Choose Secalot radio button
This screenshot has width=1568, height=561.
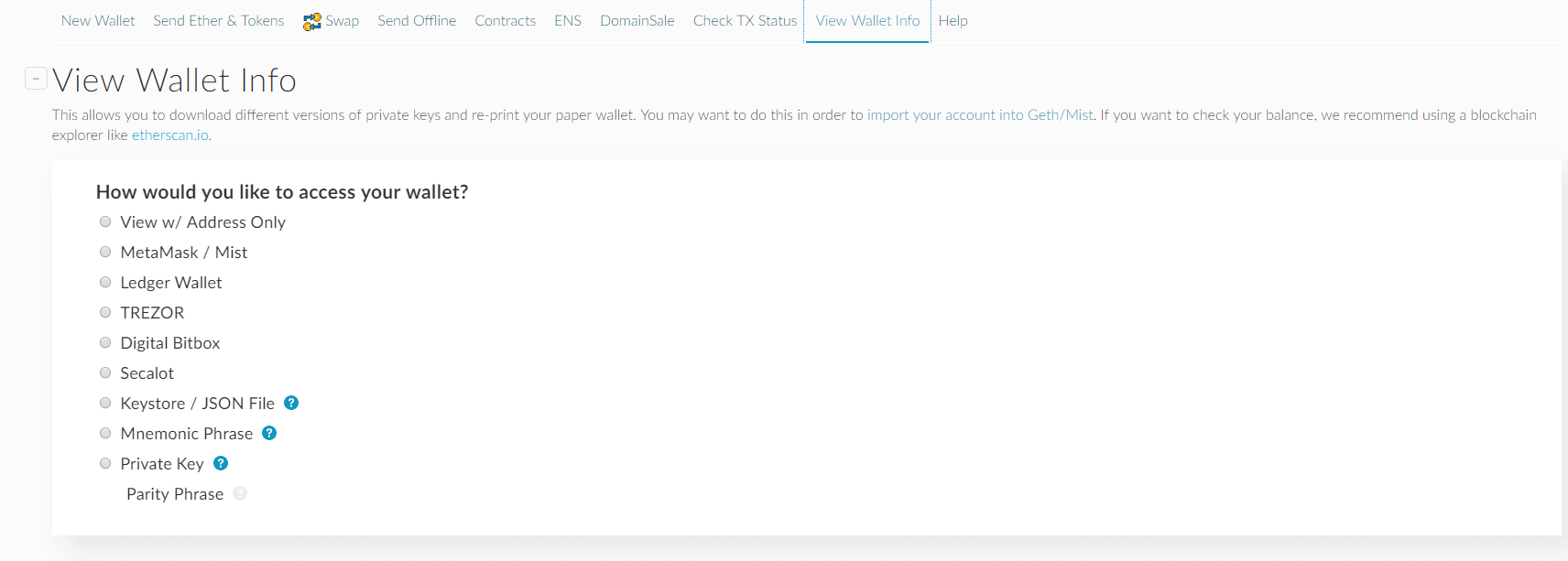(x=105, y=372)
